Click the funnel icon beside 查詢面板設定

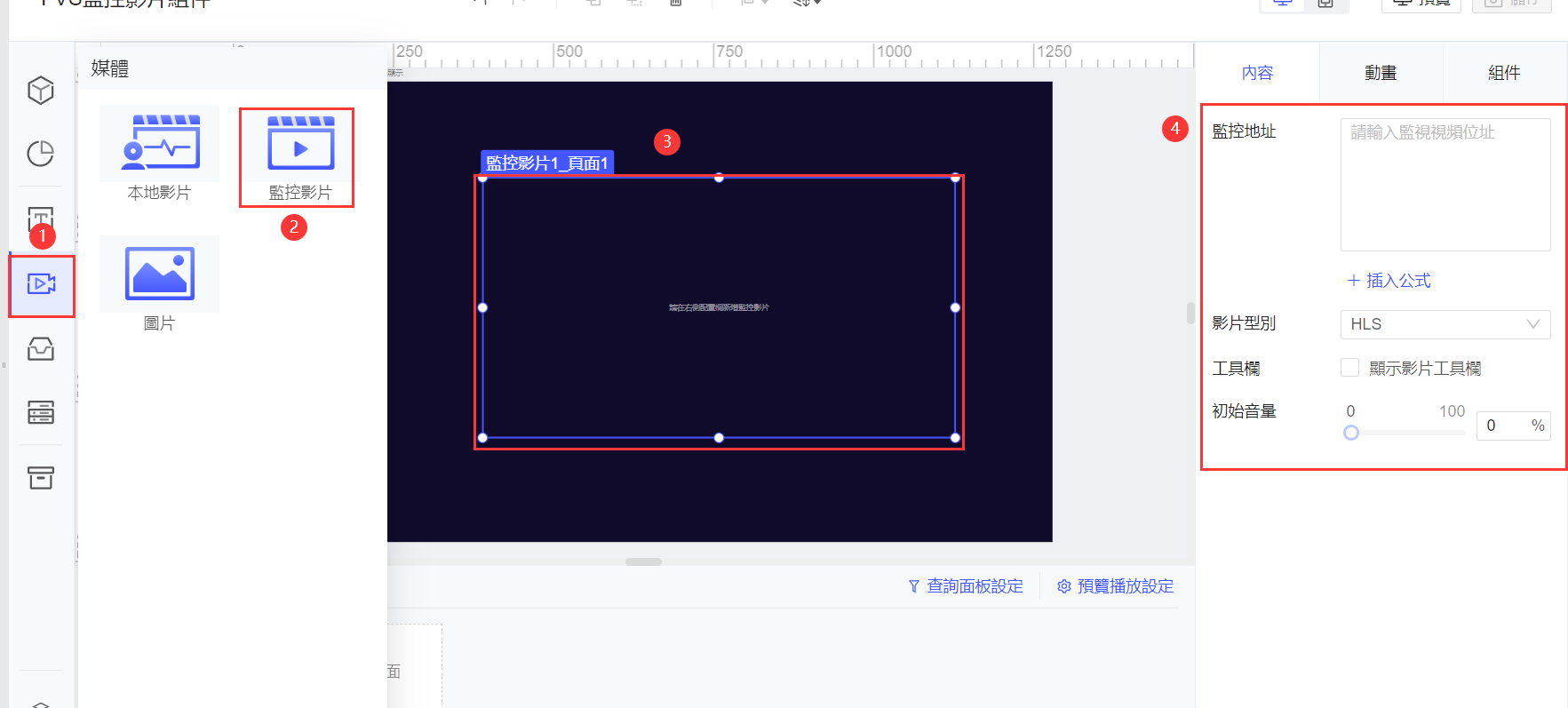pyautogui.click(x=913, y=586)
